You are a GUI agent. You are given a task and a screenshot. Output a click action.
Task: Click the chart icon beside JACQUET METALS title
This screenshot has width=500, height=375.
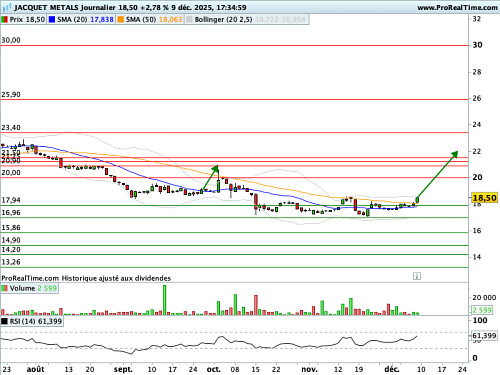[x=7, y=7]
